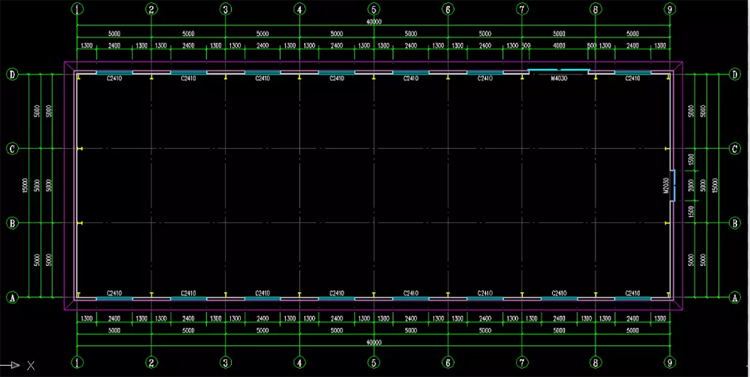Select axis bubble 5 in the top row
750x377 pixels.
pos(374,9)
